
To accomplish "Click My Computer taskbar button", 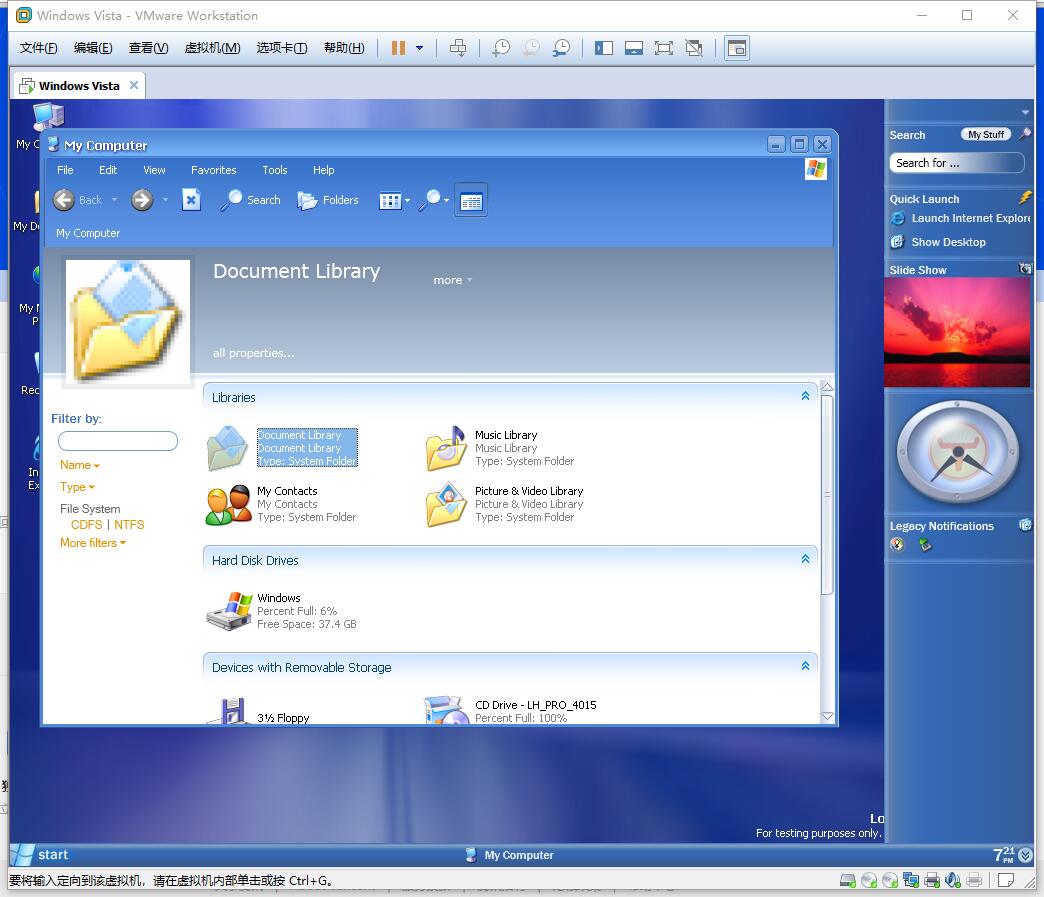I will pos(510,855).
